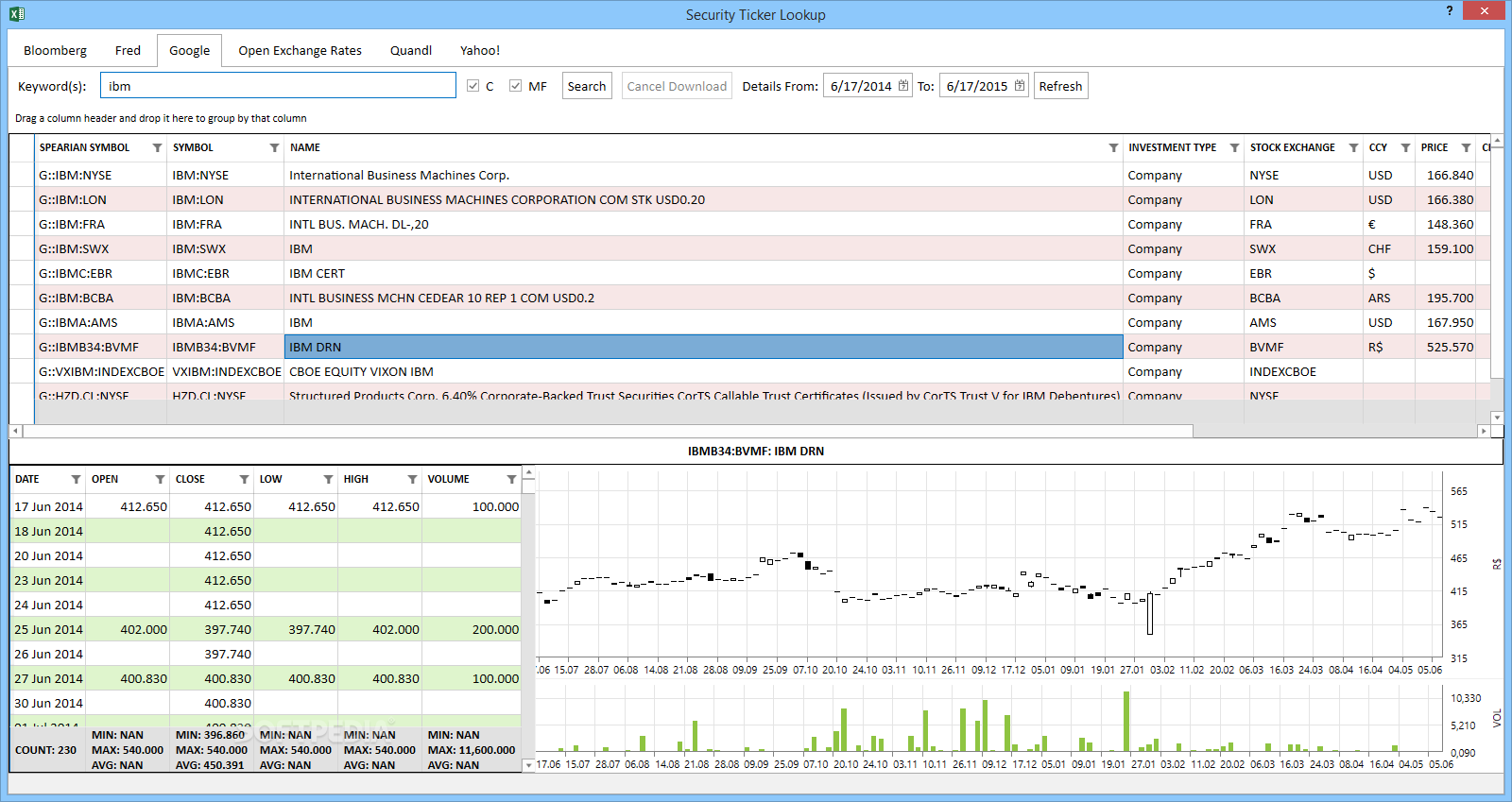Click the 525.570 price cell
Screen dimensions: 1512x802
click(1446, 347)
